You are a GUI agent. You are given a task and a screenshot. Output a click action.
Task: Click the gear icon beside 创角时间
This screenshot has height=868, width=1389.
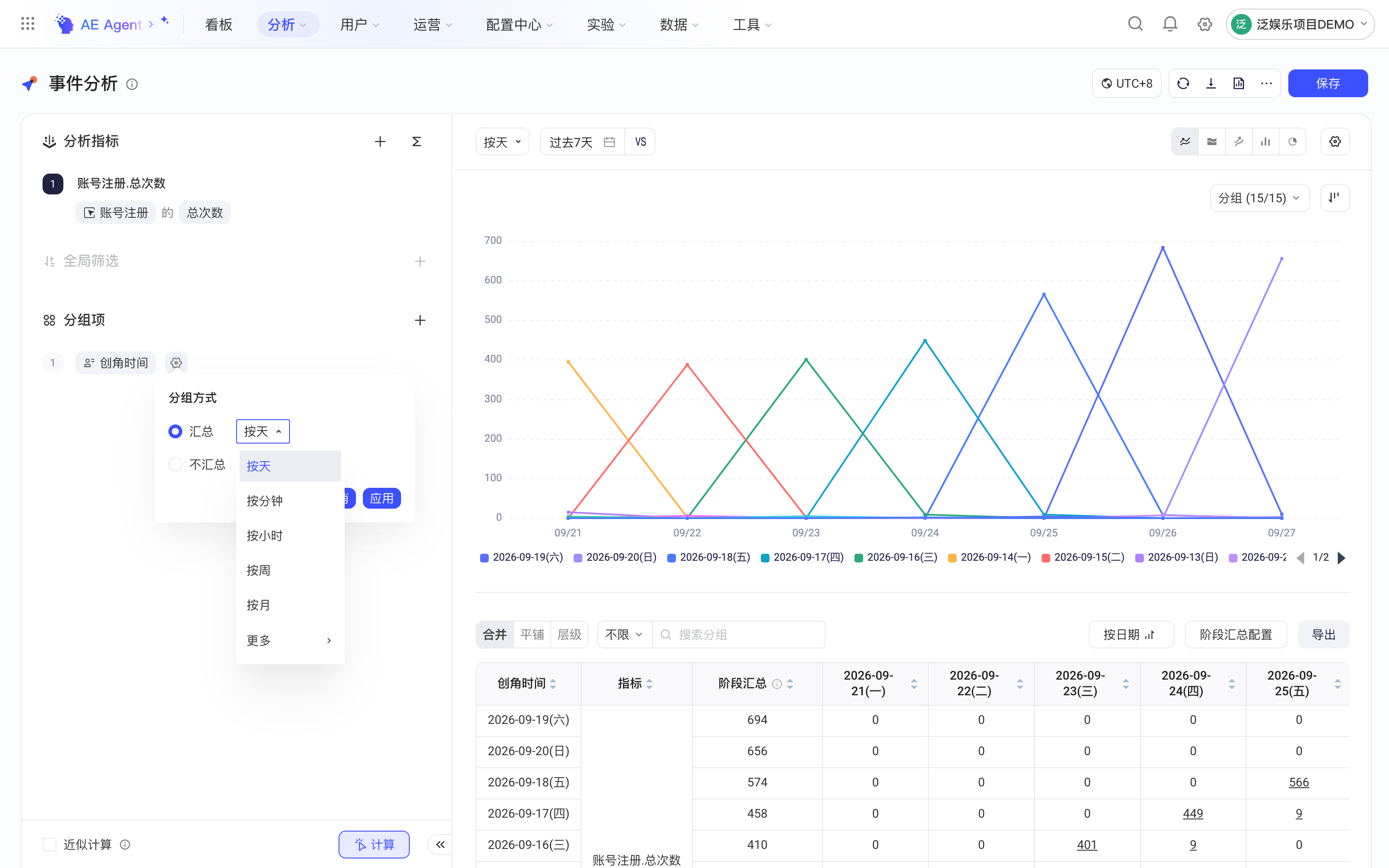coord(176,363)
